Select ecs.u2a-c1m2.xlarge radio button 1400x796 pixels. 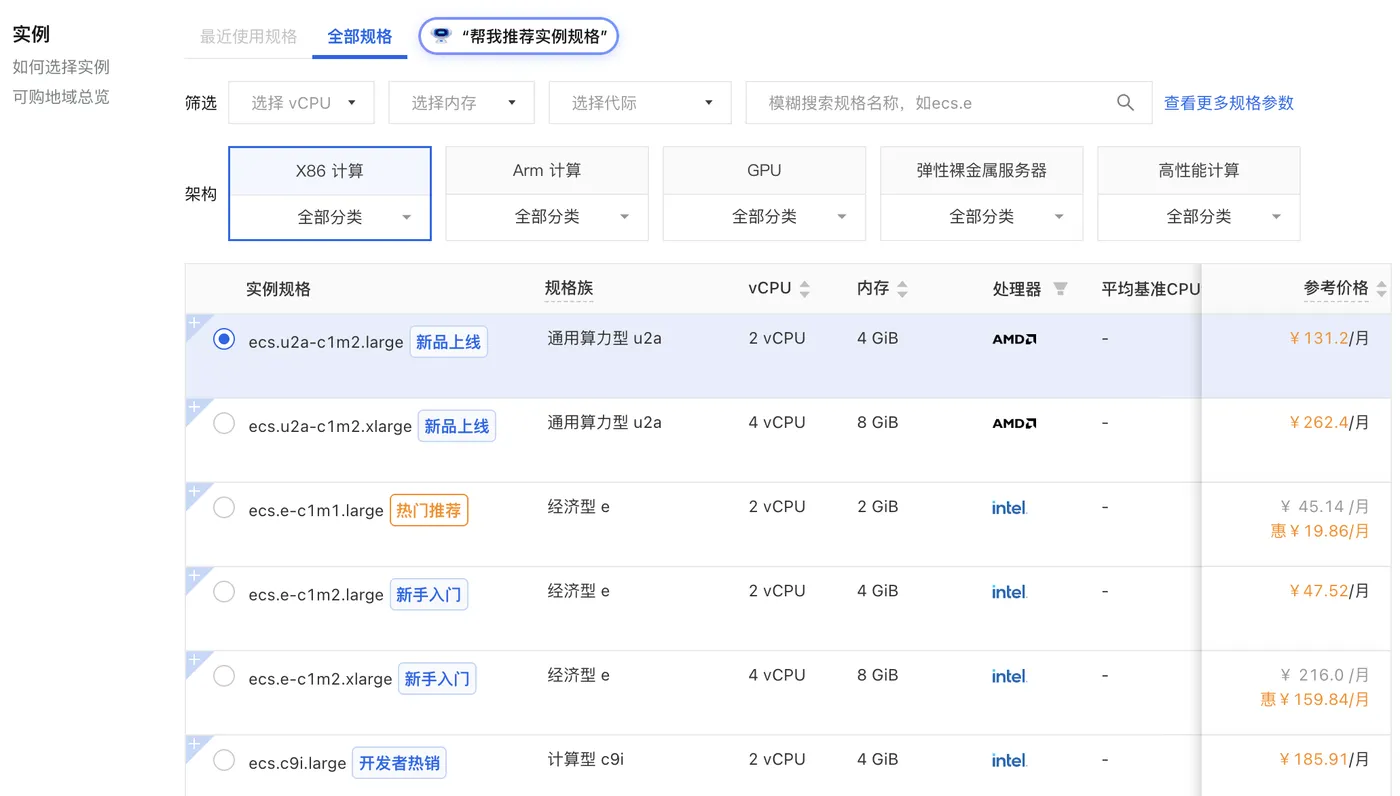click(224, 423)
